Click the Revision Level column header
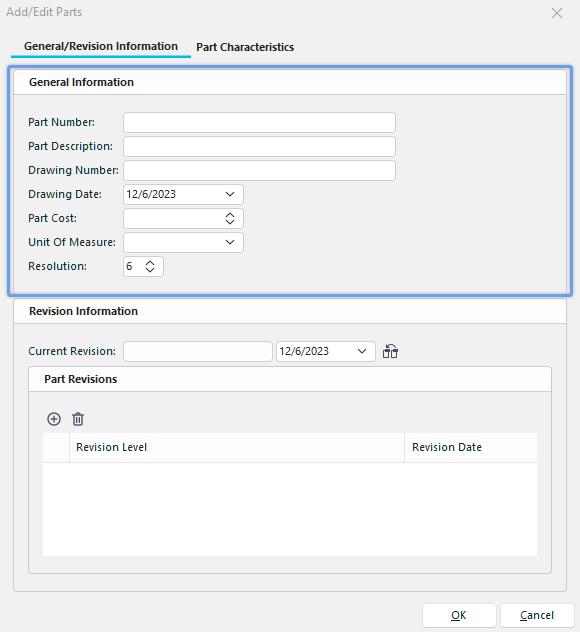Screen dimensions: 580x632 click(237, 447)
